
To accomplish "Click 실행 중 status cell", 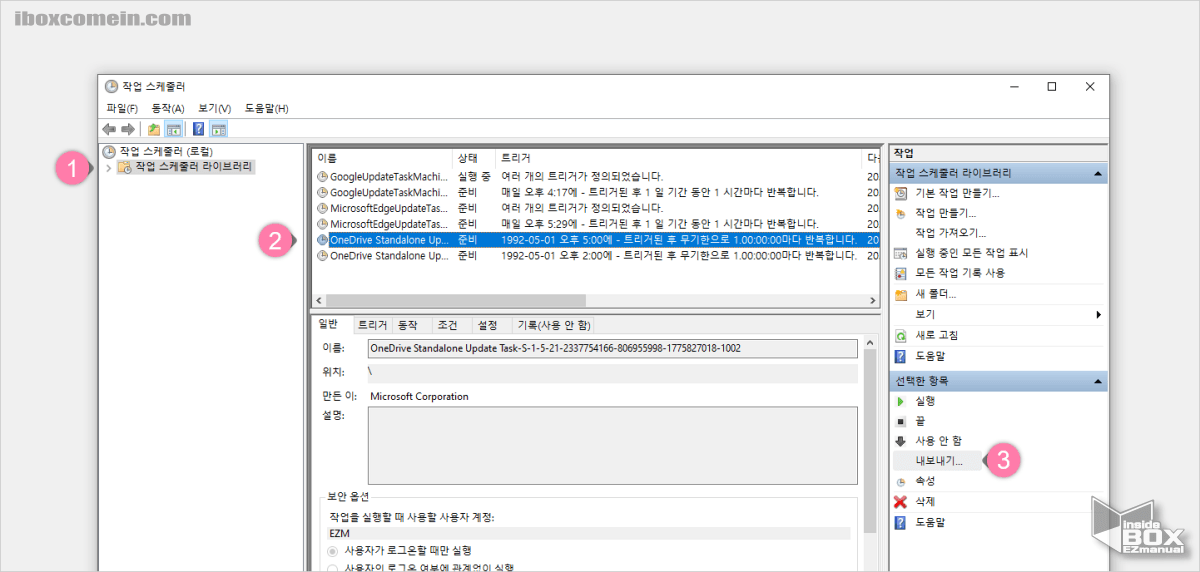I will coord(474,176).
